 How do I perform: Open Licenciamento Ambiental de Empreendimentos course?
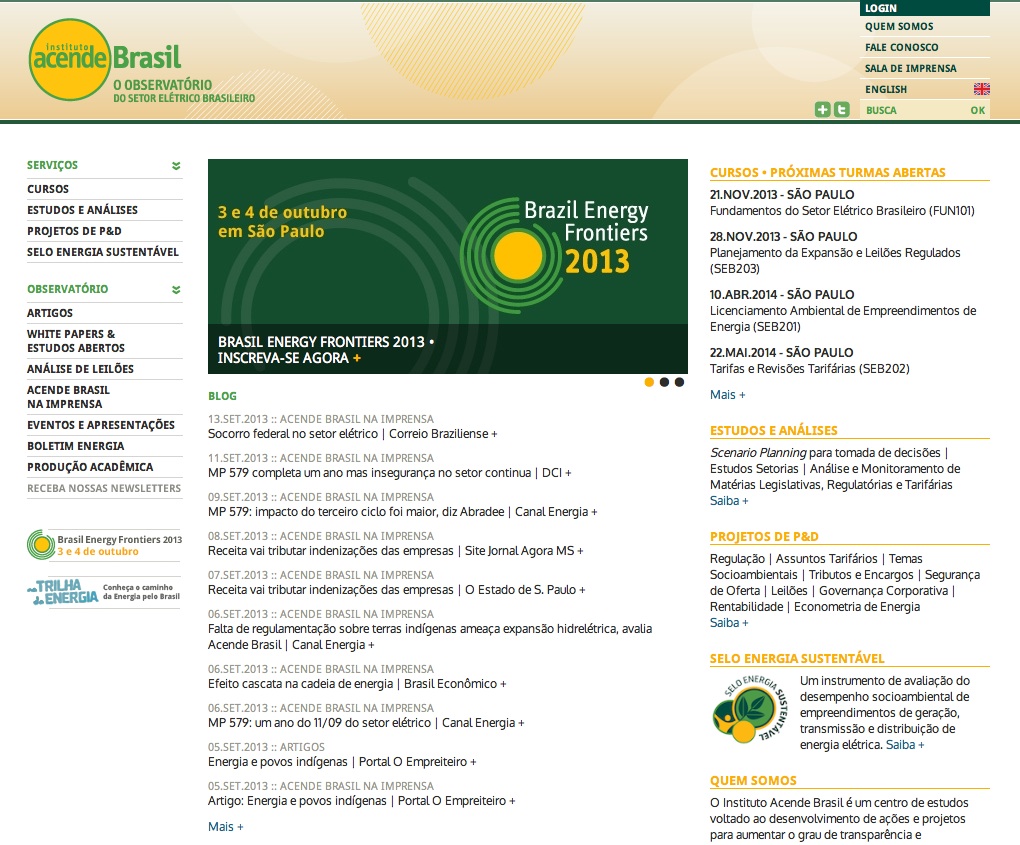(x=842, y=319)
